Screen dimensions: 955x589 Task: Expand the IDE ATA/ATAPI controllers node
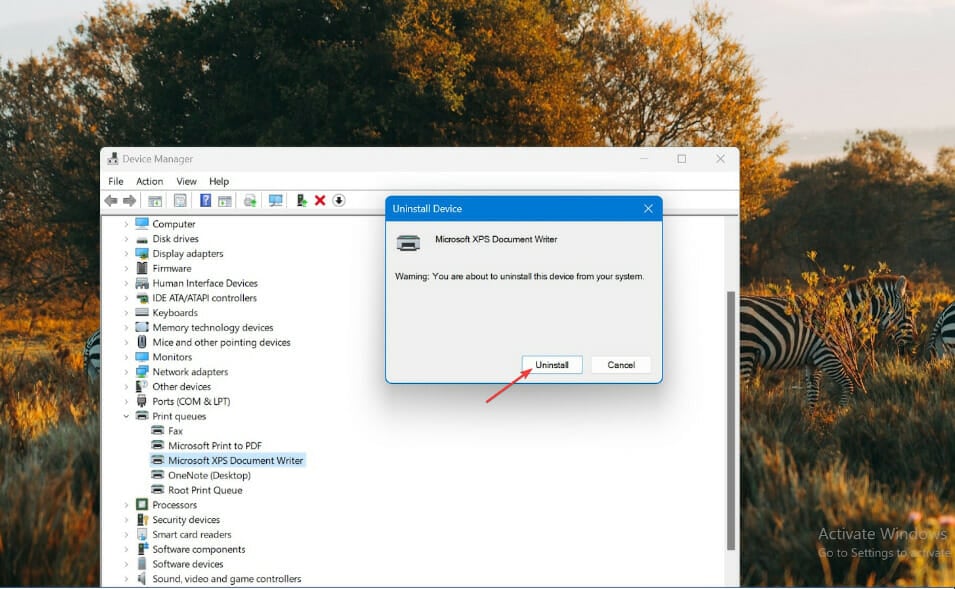(126, 298)
